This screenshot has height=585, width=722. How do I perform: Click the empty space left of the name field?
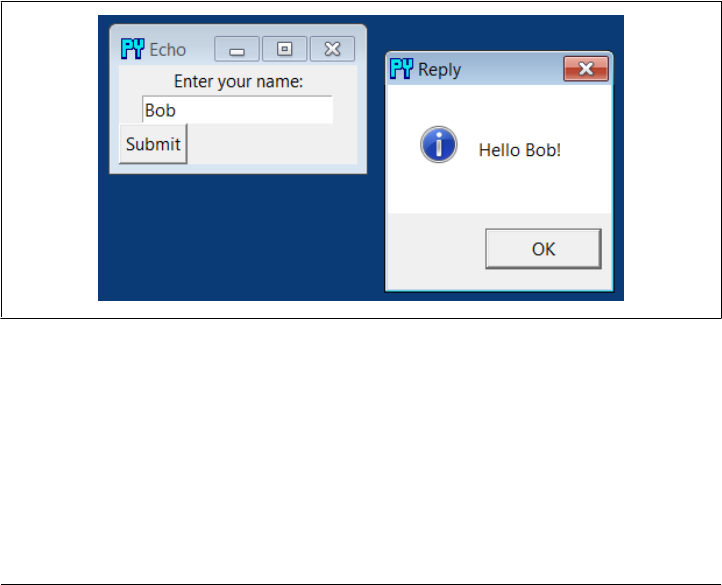(130, 110)
